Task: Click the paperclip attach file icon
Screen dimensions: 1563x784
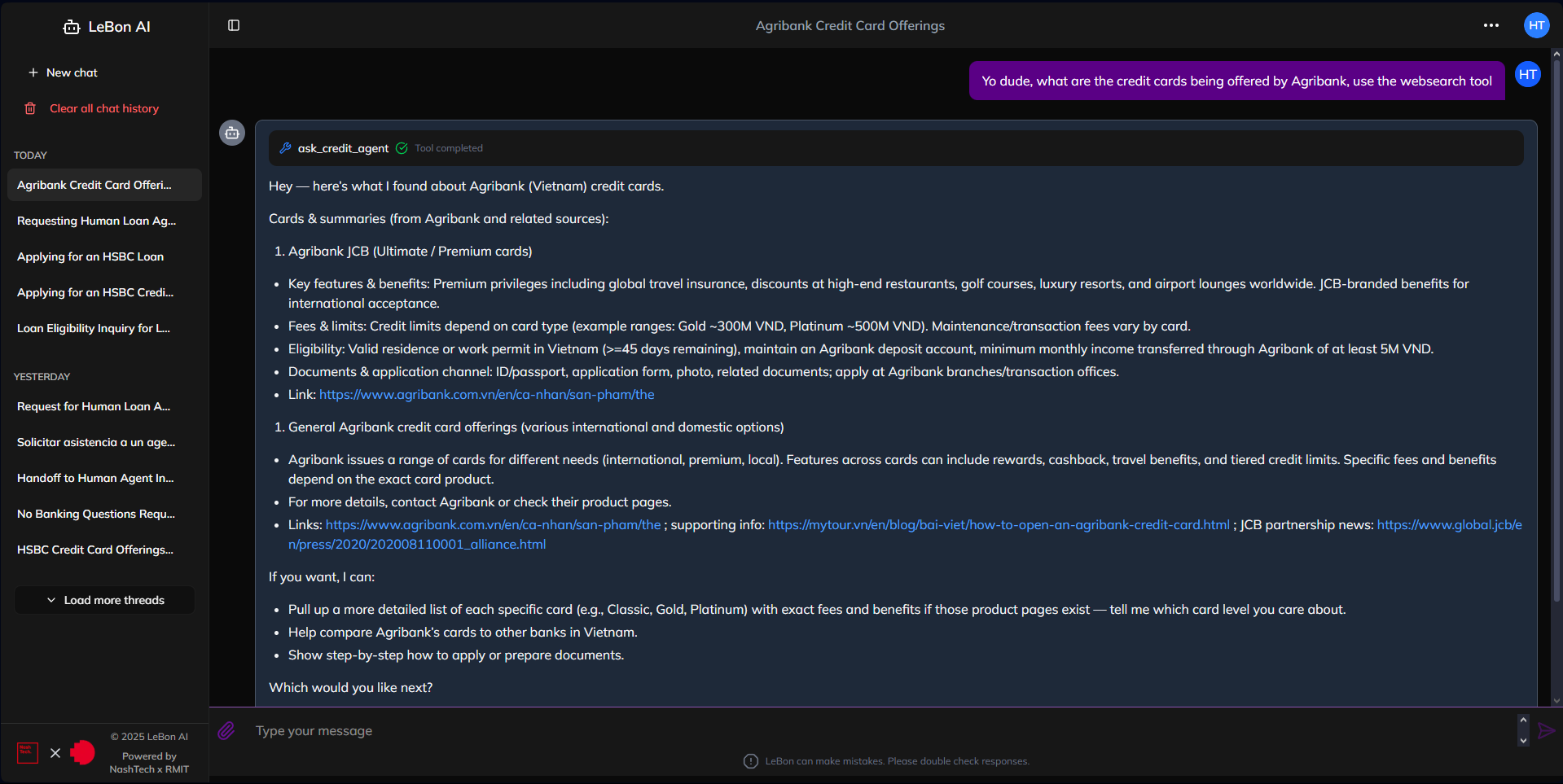Action: tap(226, 730)
